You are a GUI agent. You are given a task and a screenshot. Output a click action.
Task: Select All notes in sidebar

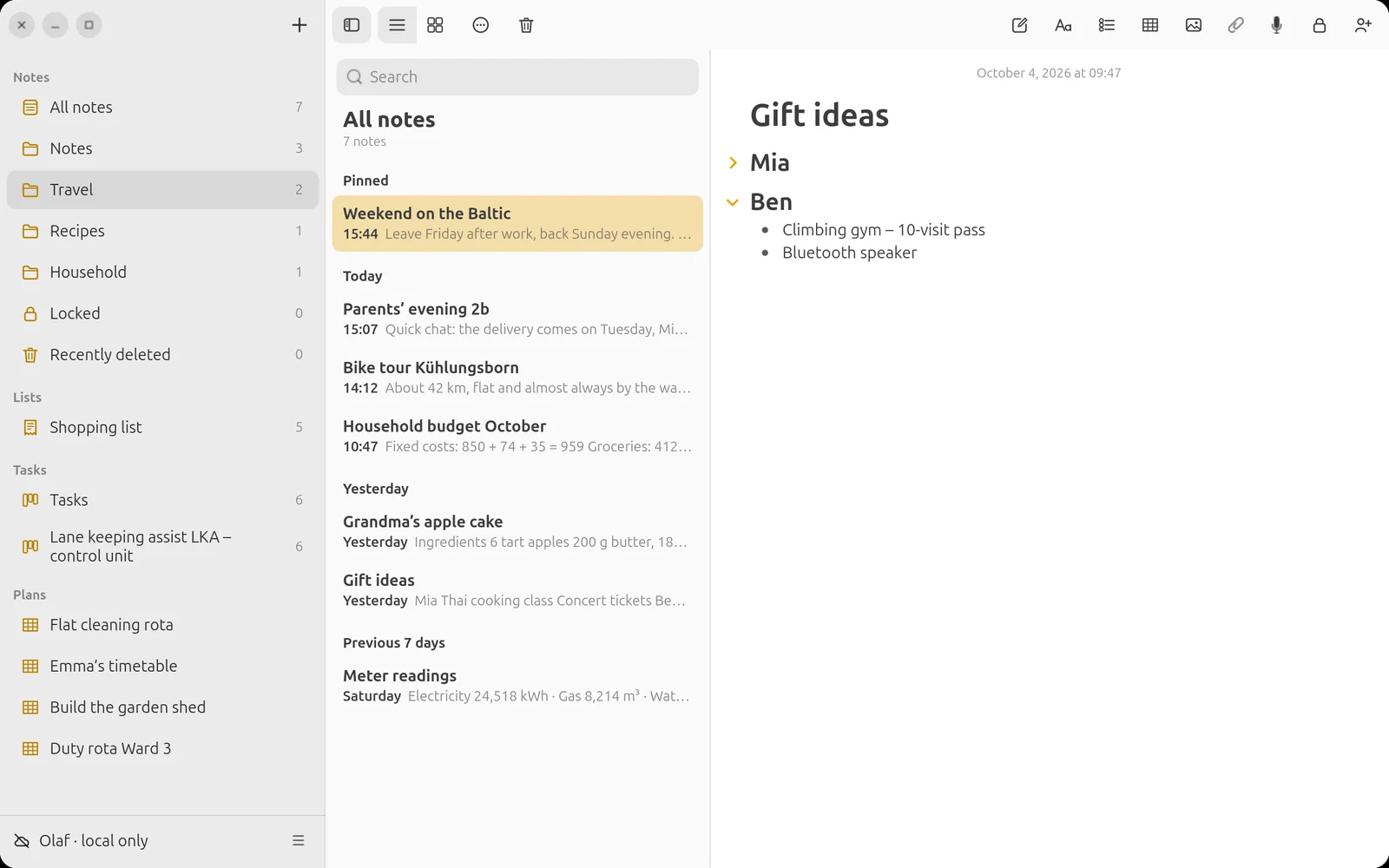coord(162,108)
